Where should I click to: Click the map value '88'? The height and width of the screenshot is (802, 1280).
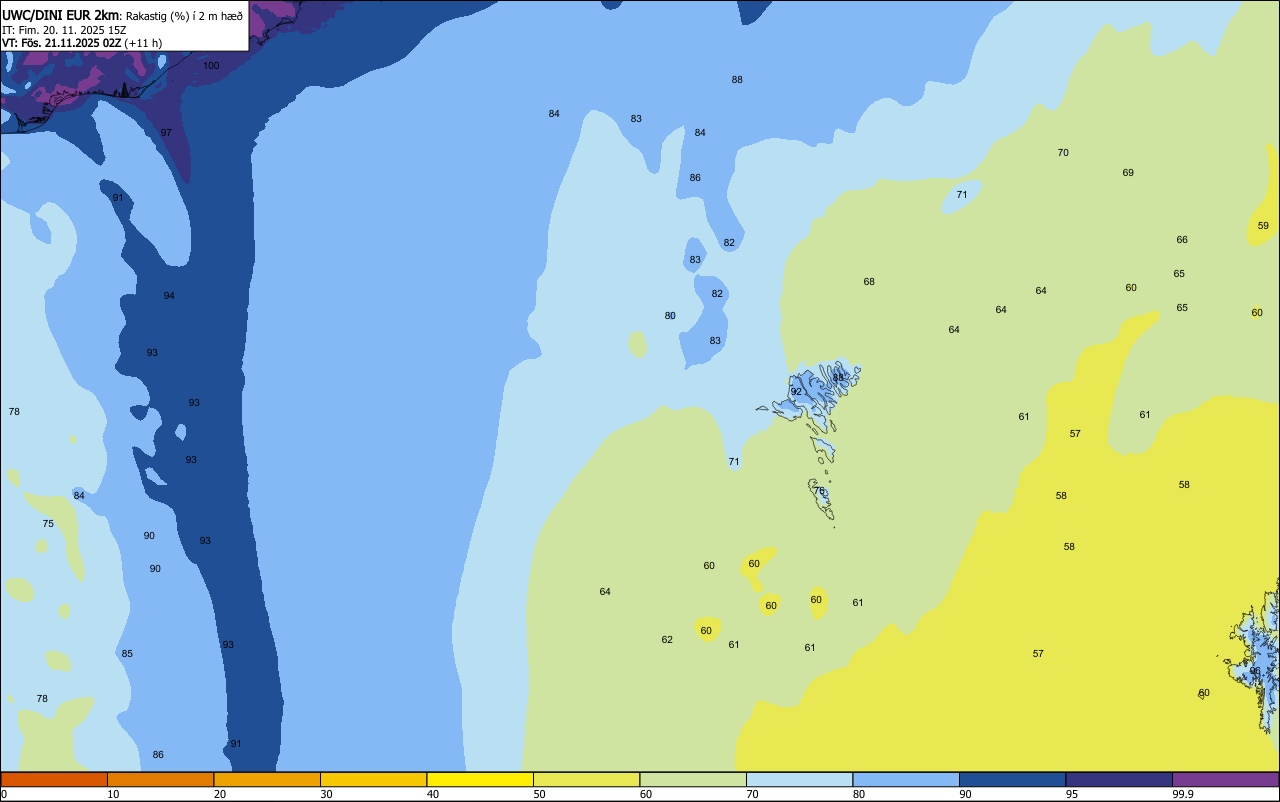(737, 80)
